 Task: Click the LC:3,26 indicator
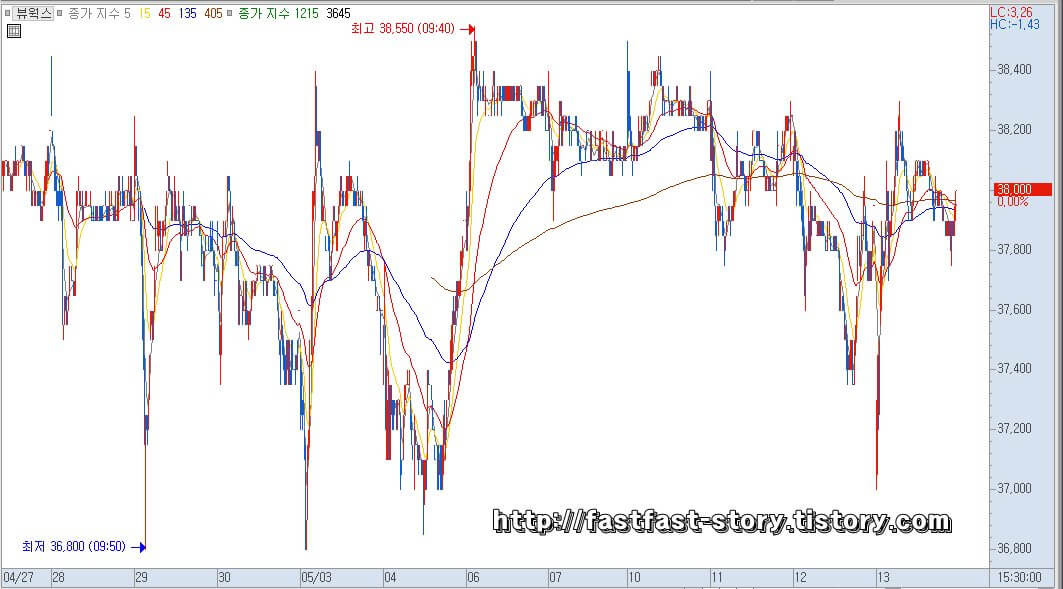click(1011, 12)
